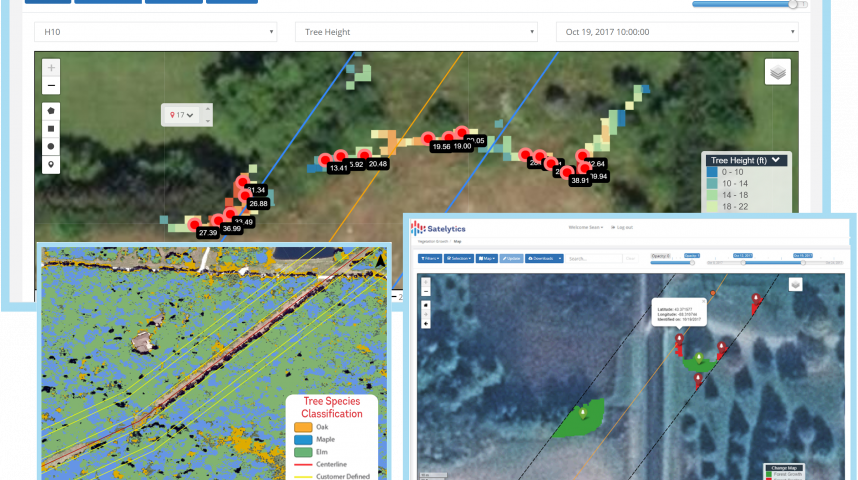
Task: Click the Elm legend swatch
Action: [x=303, y=452]
